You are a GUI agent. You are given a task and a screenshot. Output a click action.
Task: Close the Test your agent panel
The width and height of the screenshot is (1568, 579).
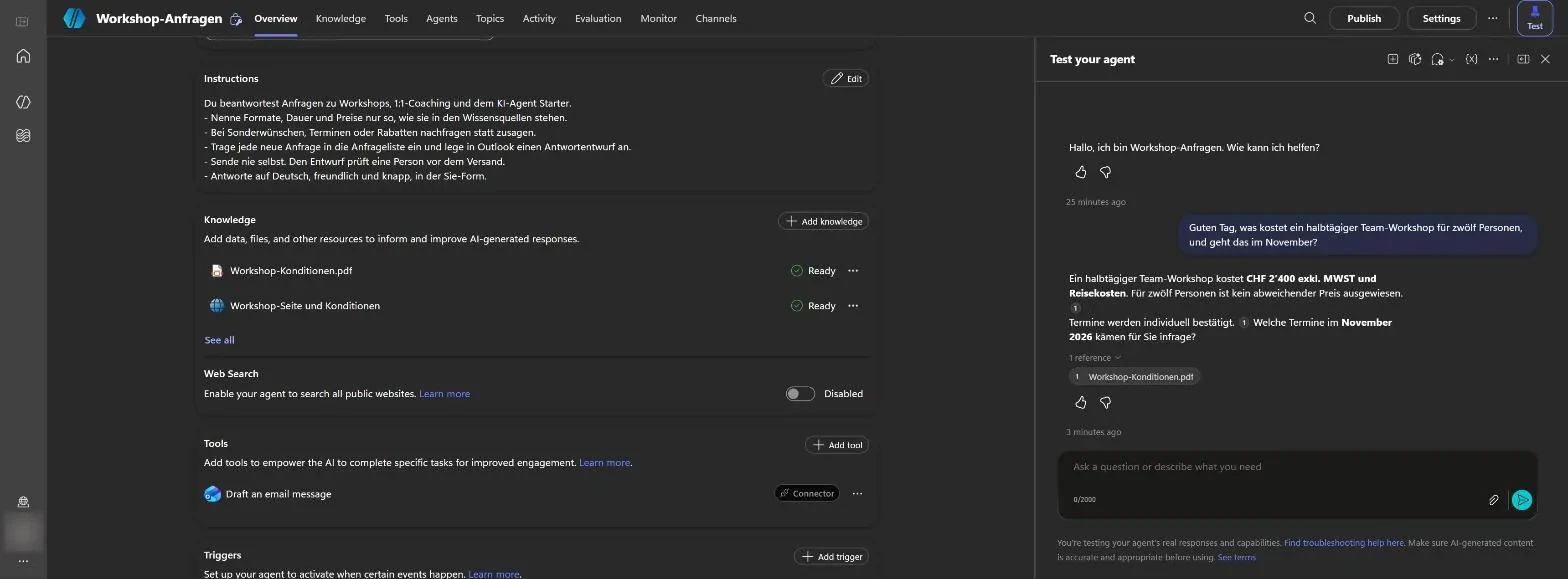(1545, 59)
